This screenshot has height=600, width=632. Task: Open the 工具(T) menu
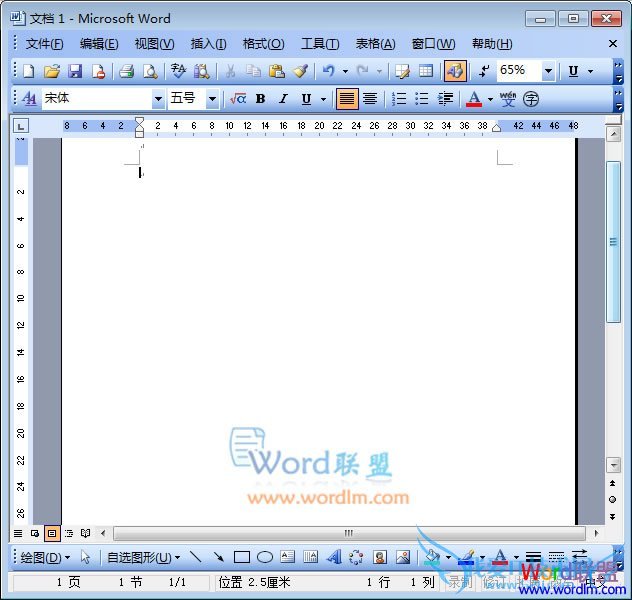pyautogui.click(x=320, y=44)
